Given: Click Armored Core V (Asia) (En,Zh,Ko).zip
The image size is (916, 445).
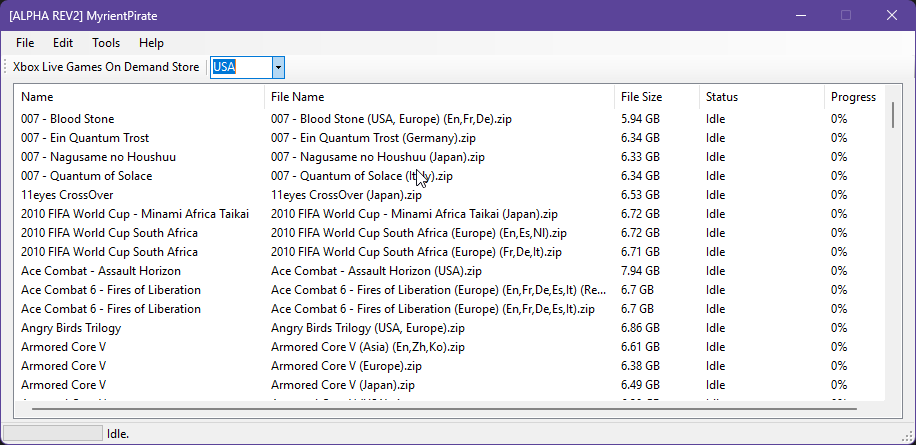Looking at the screenshot, I should coord(368,347).
